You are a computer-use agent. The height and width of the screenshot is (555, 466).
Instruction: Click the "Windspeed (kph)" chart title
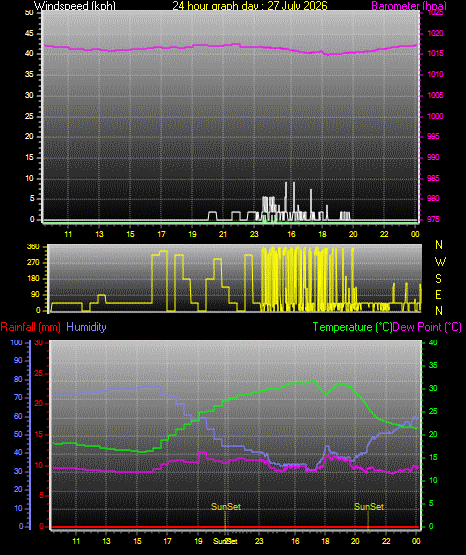[75, 6]
